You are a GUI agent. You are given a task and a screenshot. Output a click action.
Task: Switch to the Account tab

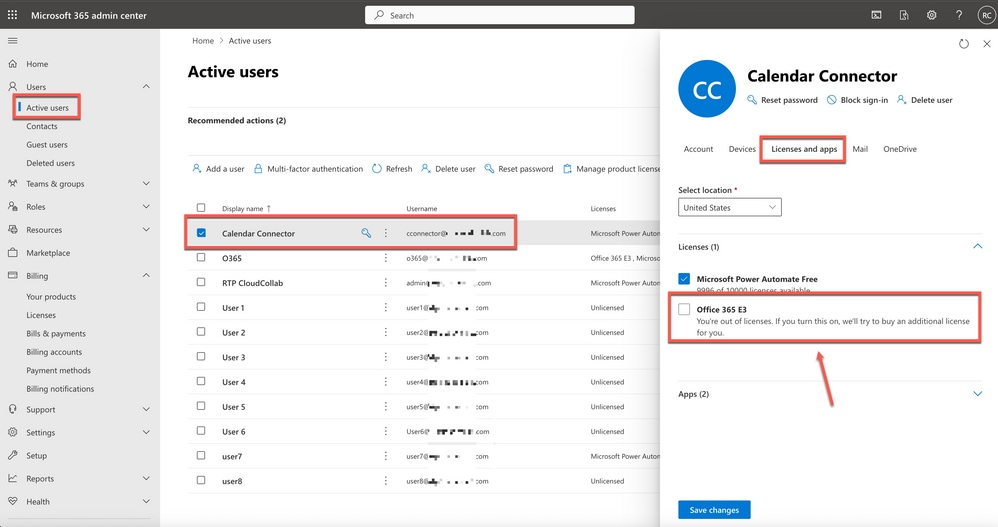pos(698,149)
